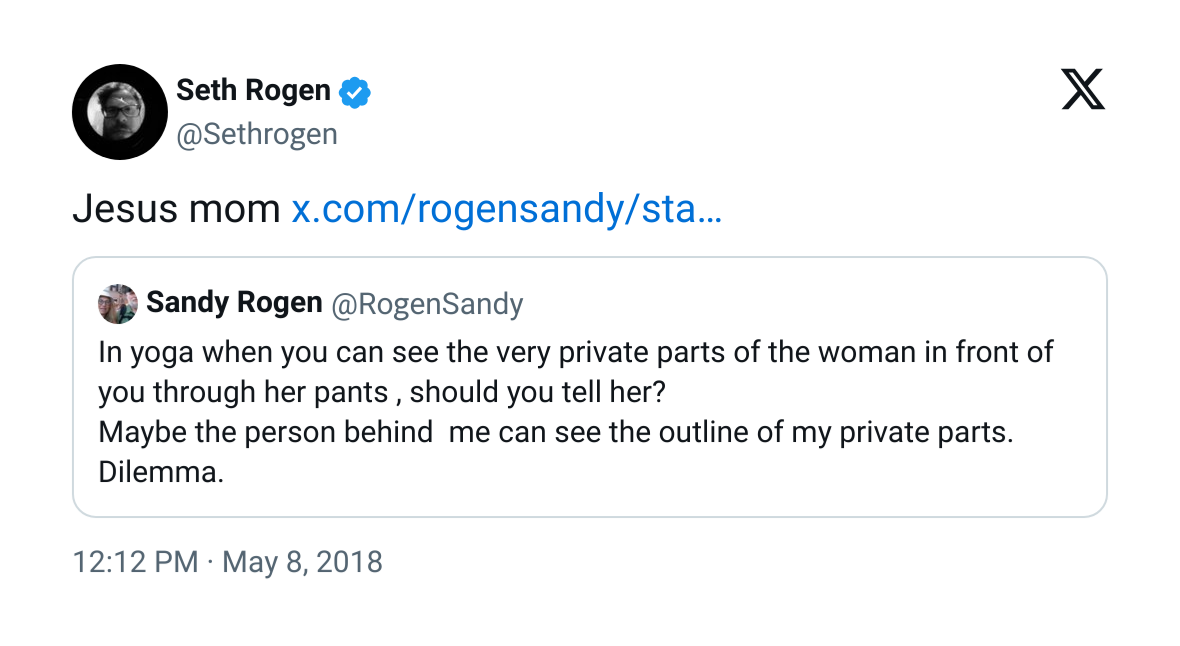Open the @RogenSandy handle

[x=427, y=304]
